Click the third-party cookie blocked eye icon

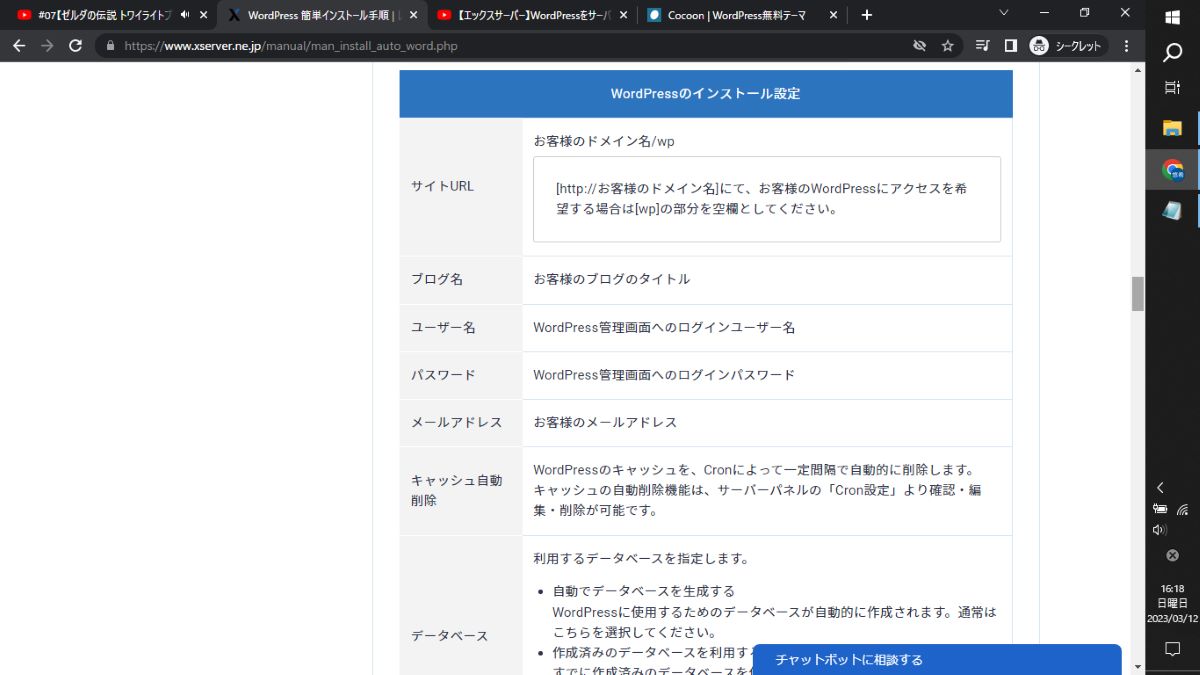pos(920,46)
